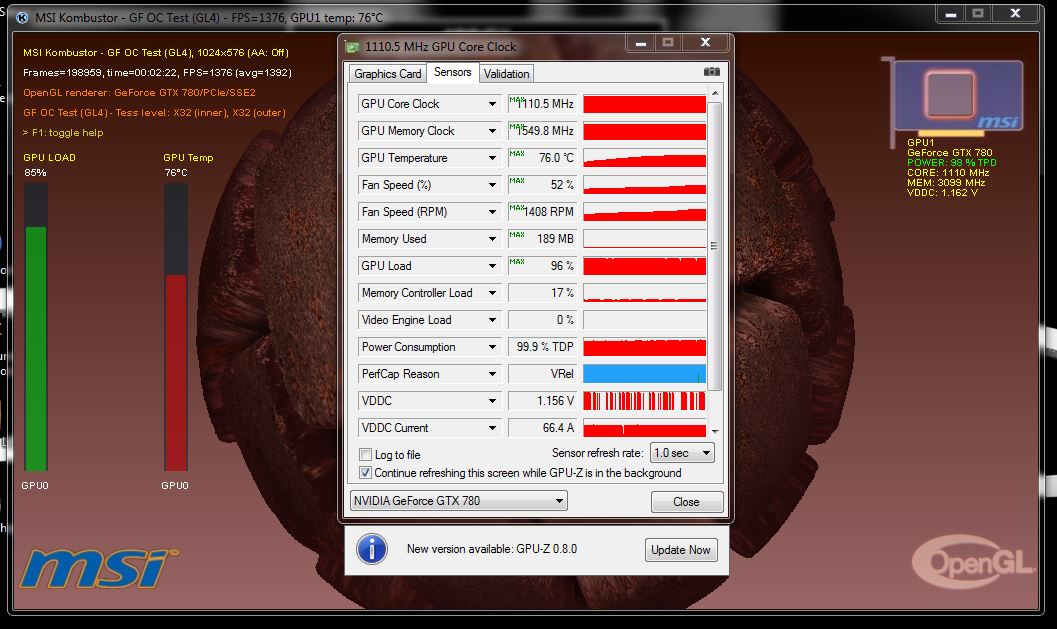This screenshot has width=1057, height=629.
Task: Open the GPU Load sensor dropdown
Action: (492, 266)
